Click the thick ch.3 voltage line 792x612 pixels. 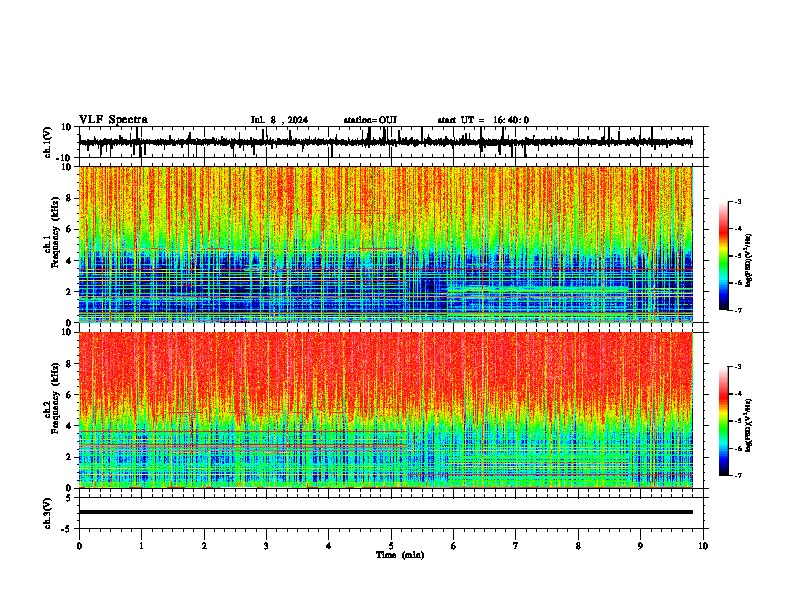385,512
